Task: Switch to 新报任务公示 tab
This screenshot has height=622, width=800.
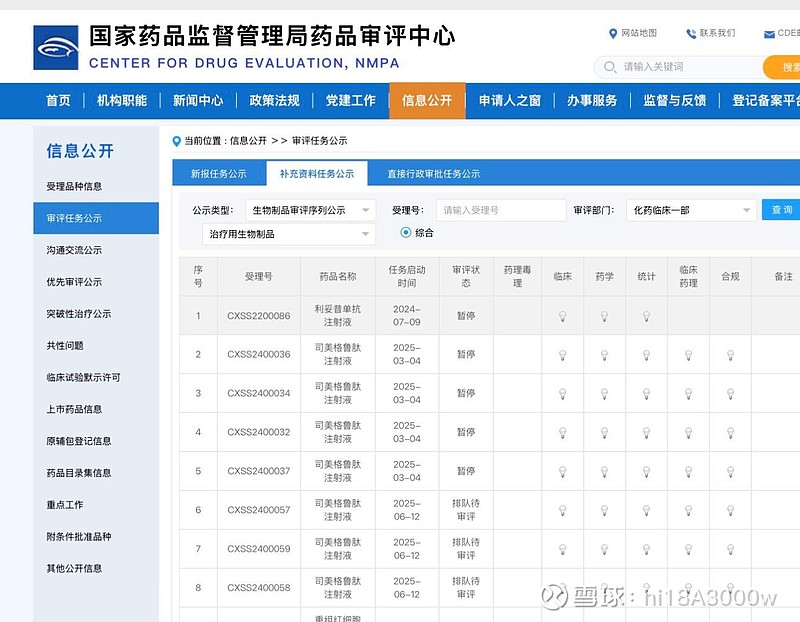Action: 219,173
